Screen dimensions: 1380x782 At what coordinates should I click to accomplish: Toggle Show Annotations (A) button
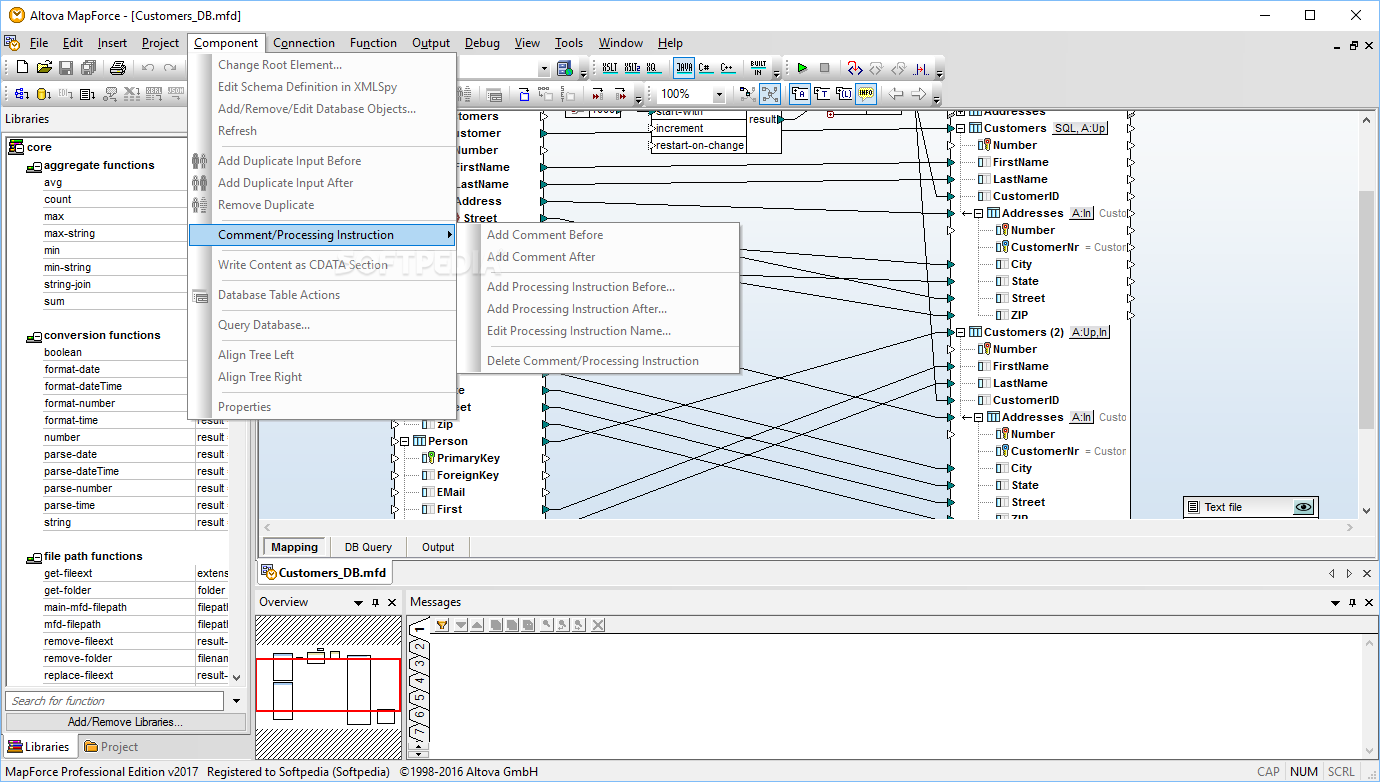click(800, 94)
